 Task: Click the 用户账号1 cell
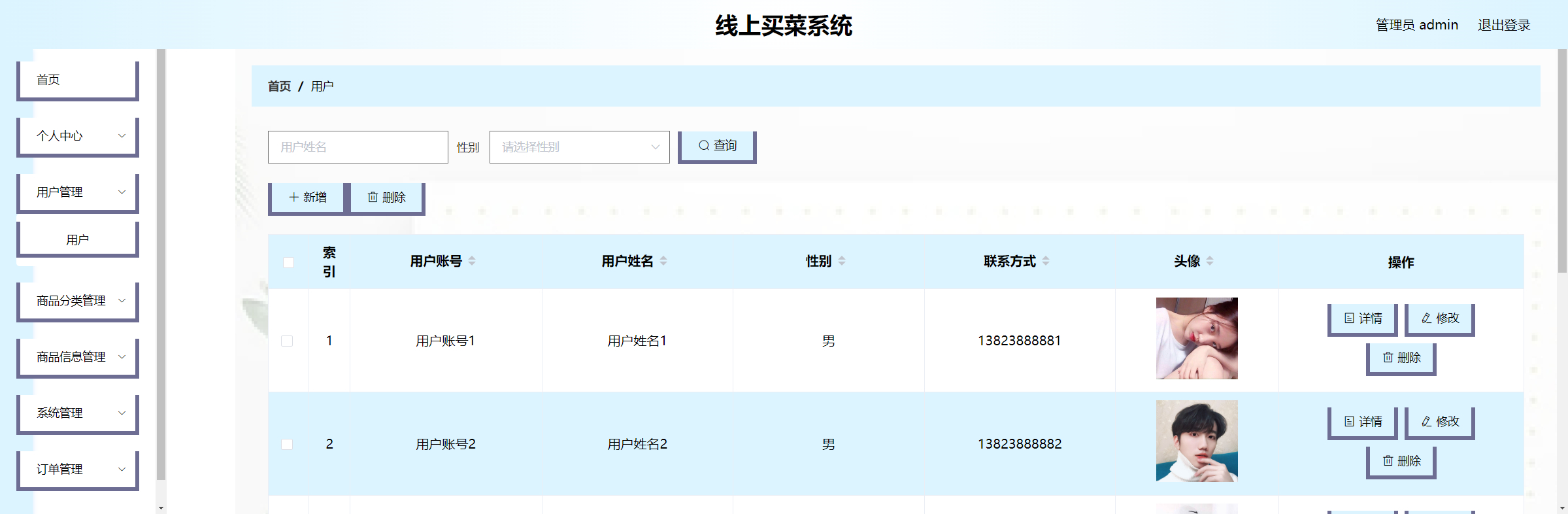446,341
